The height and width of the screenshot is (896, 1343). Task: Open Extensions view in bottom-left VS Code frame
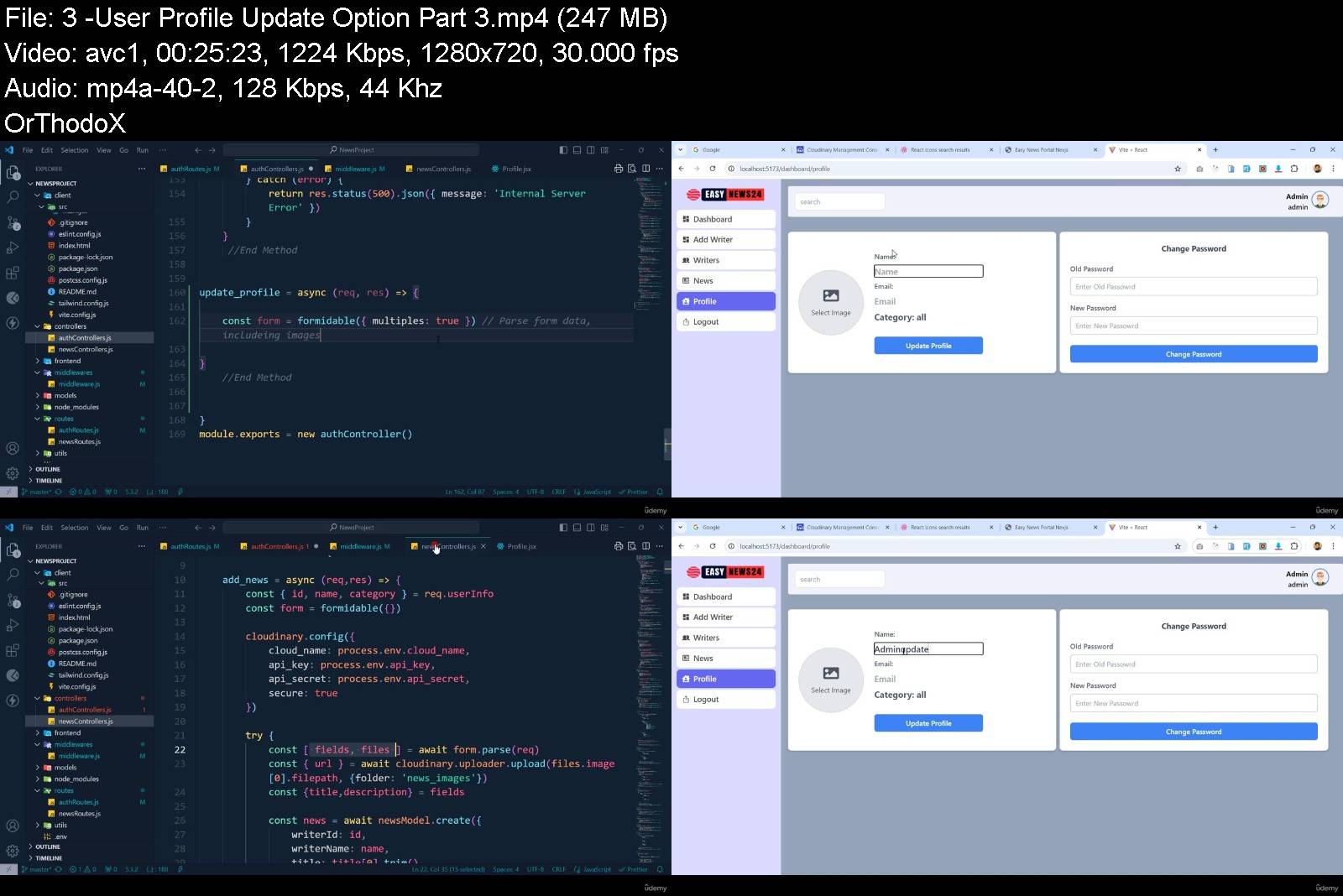[13, 650]
